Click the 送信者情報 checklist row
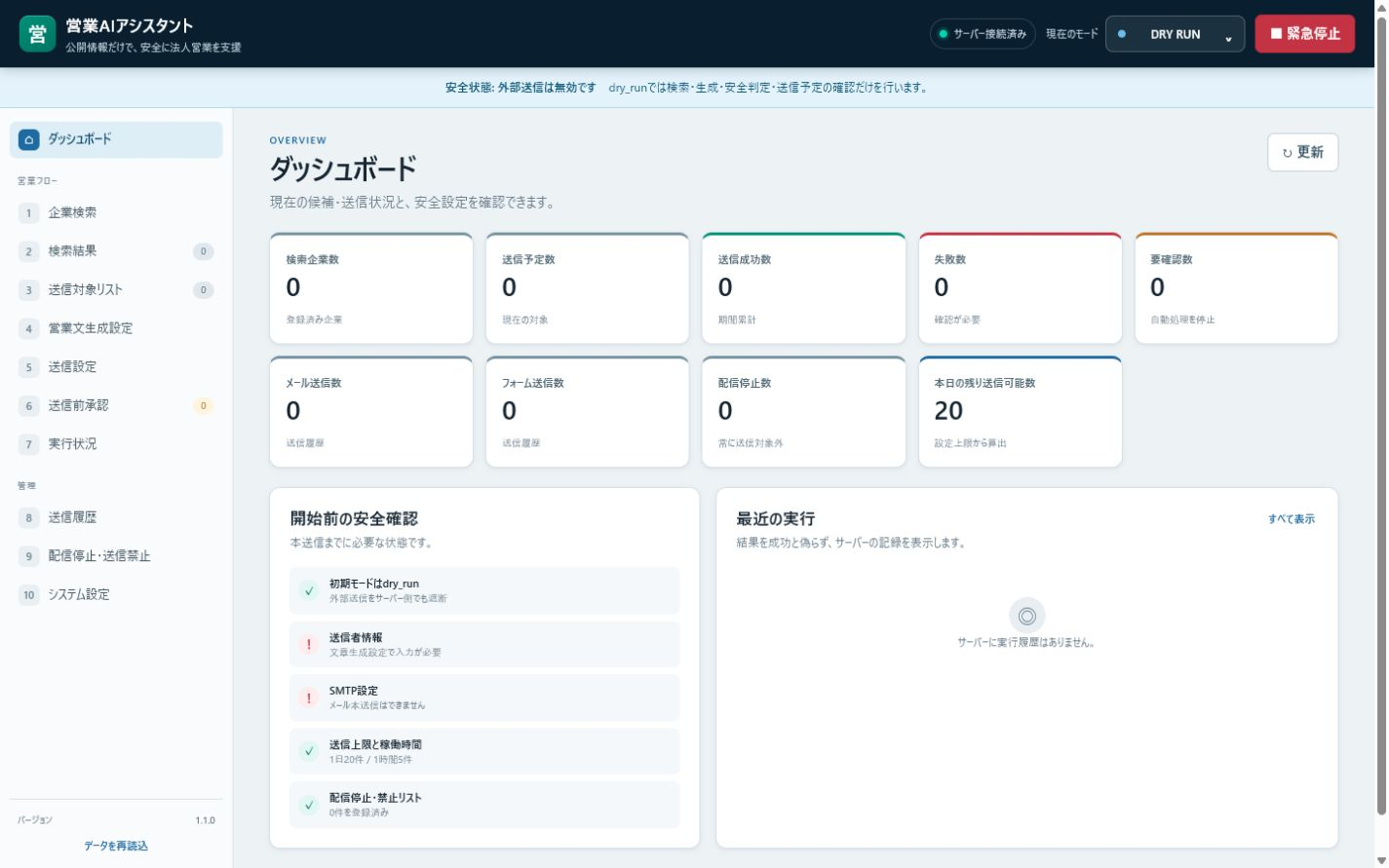Image resolution: width=1389 pixels, height=868 pixels. tap(484, 644)
